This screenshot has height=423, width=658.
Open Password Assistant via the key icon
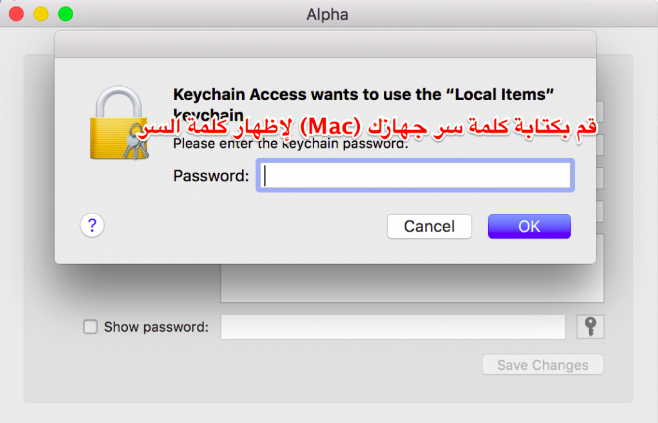click(x=590, y=327)
